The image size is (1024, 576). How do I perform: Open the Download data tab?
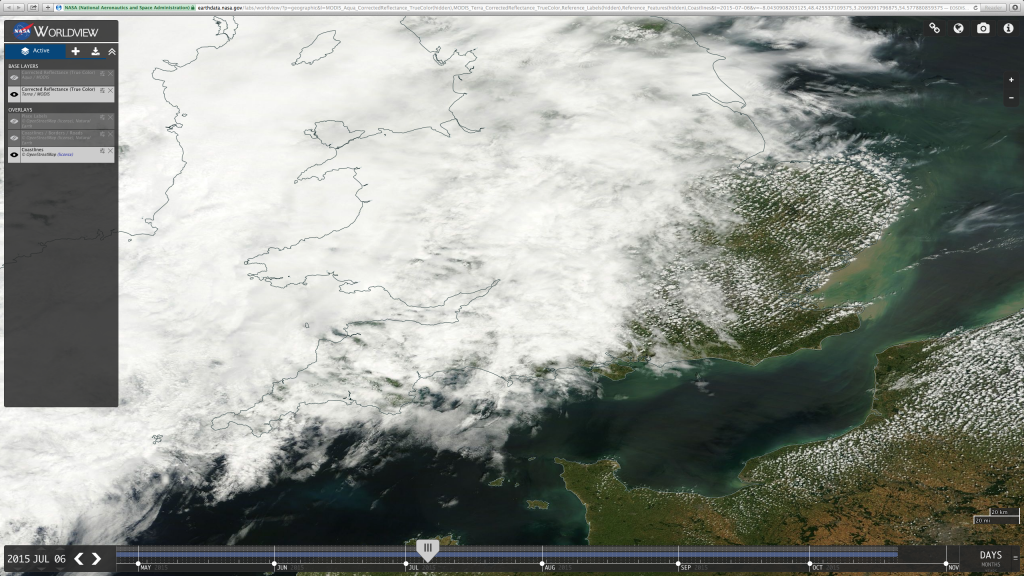point(95,51)
